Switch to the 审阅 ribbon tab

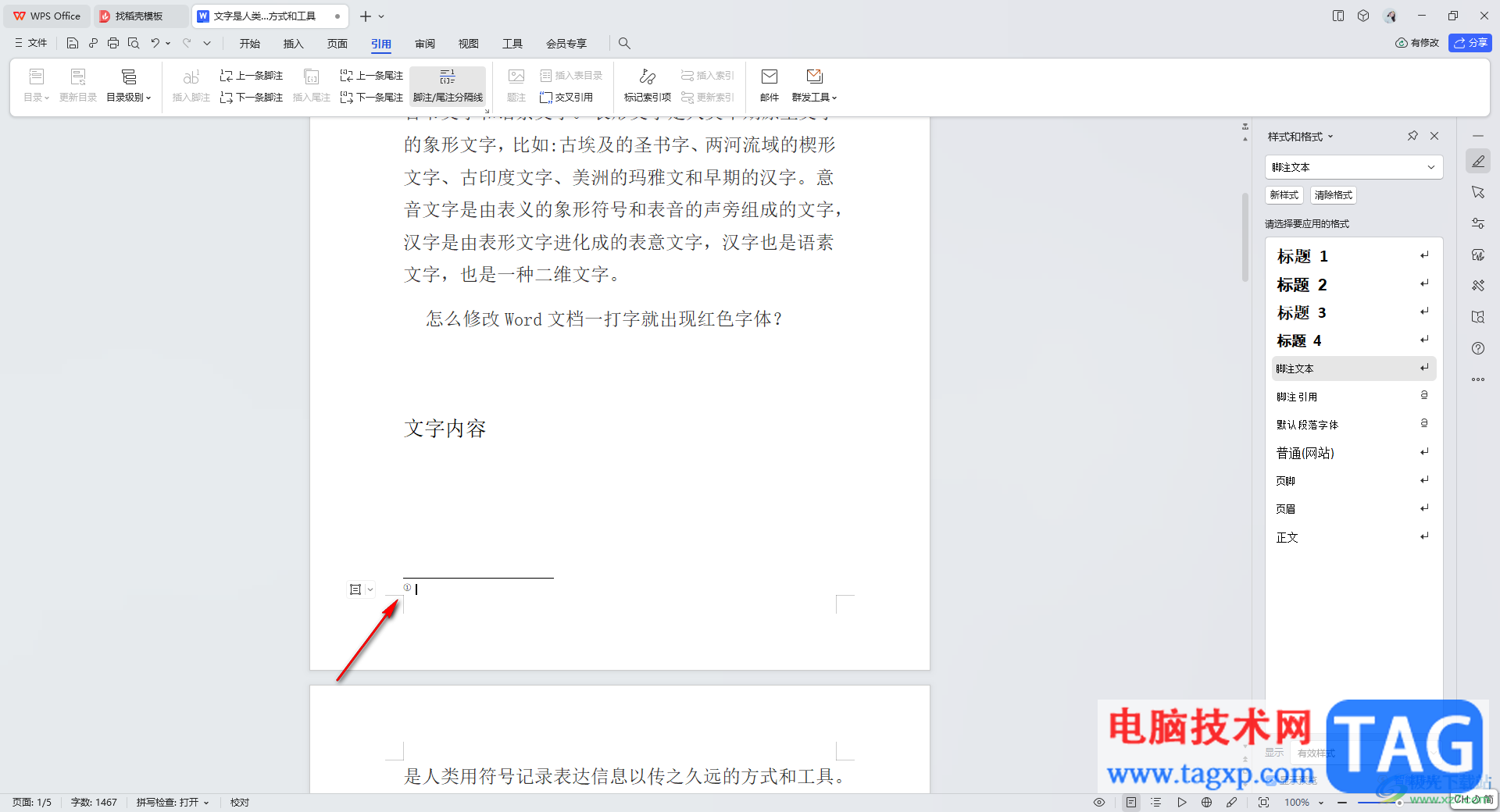pos(425,44)
